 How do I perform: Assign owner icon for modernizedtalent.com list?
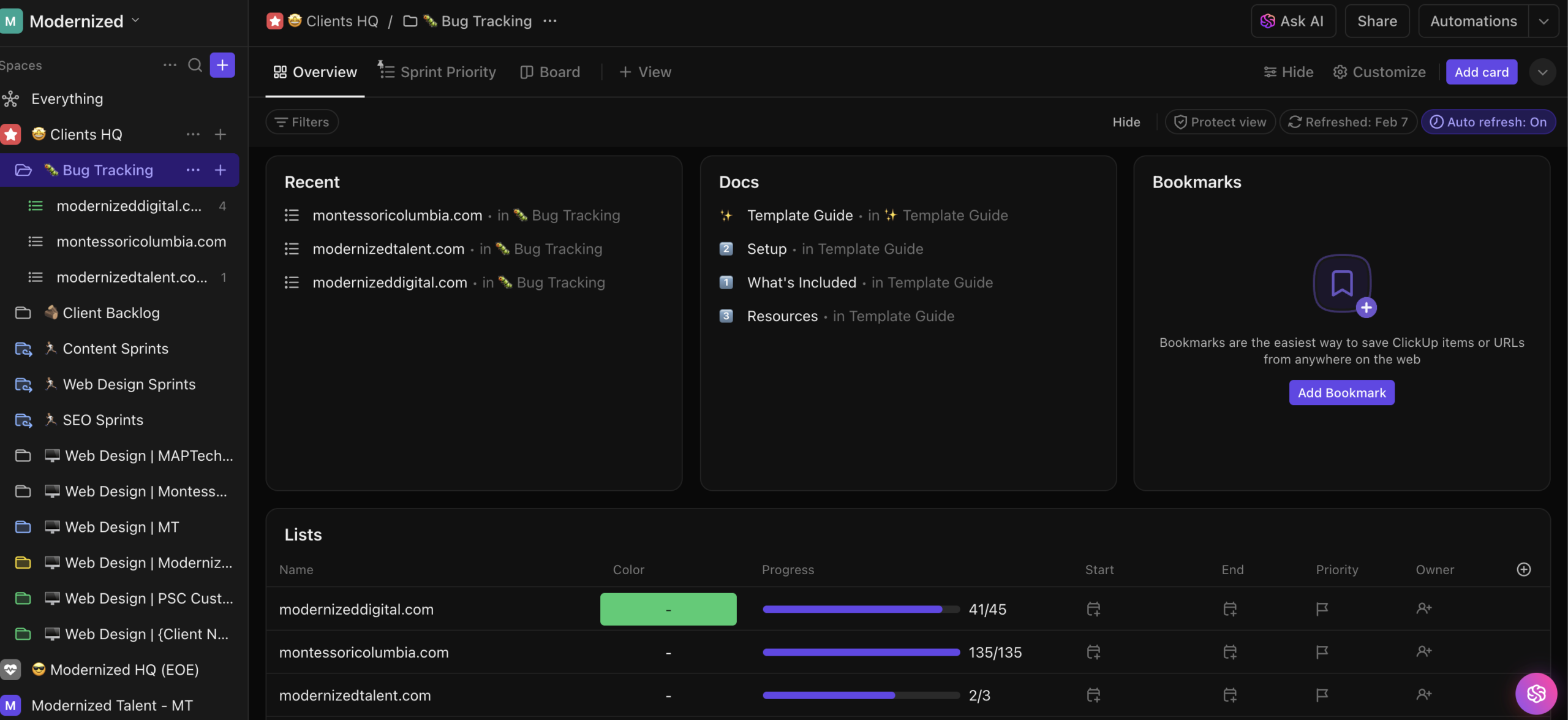[1423, 695]
